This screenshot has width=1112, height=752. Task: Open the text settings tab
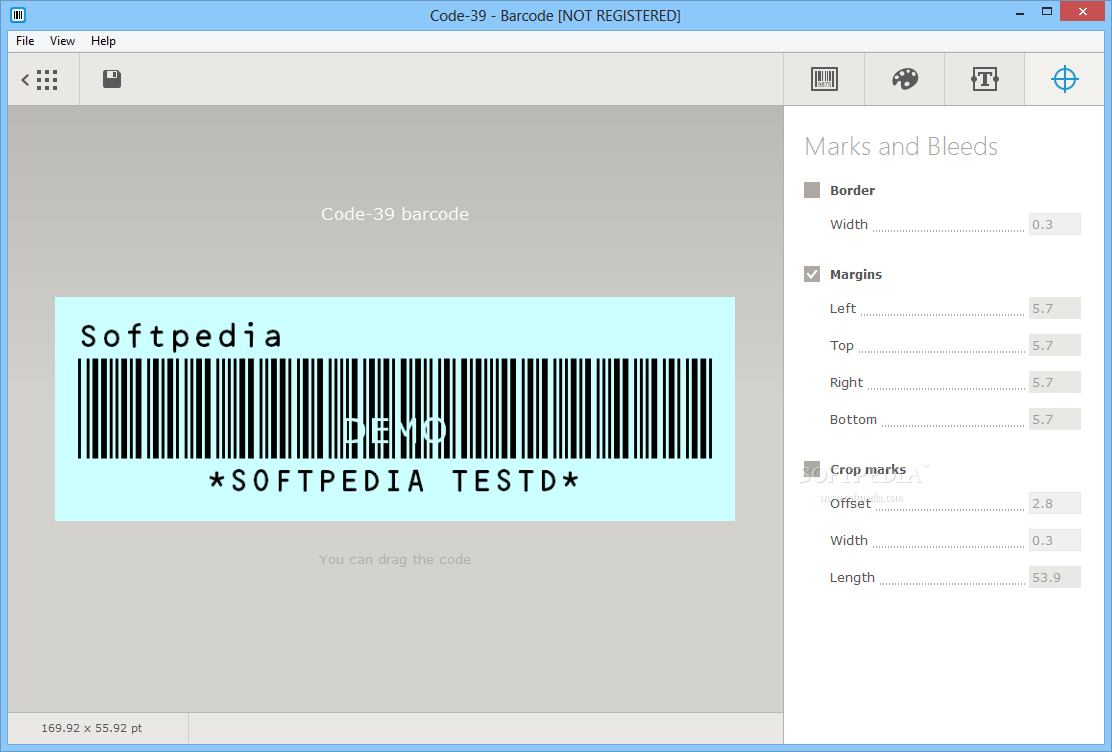[x=984, y=79]
